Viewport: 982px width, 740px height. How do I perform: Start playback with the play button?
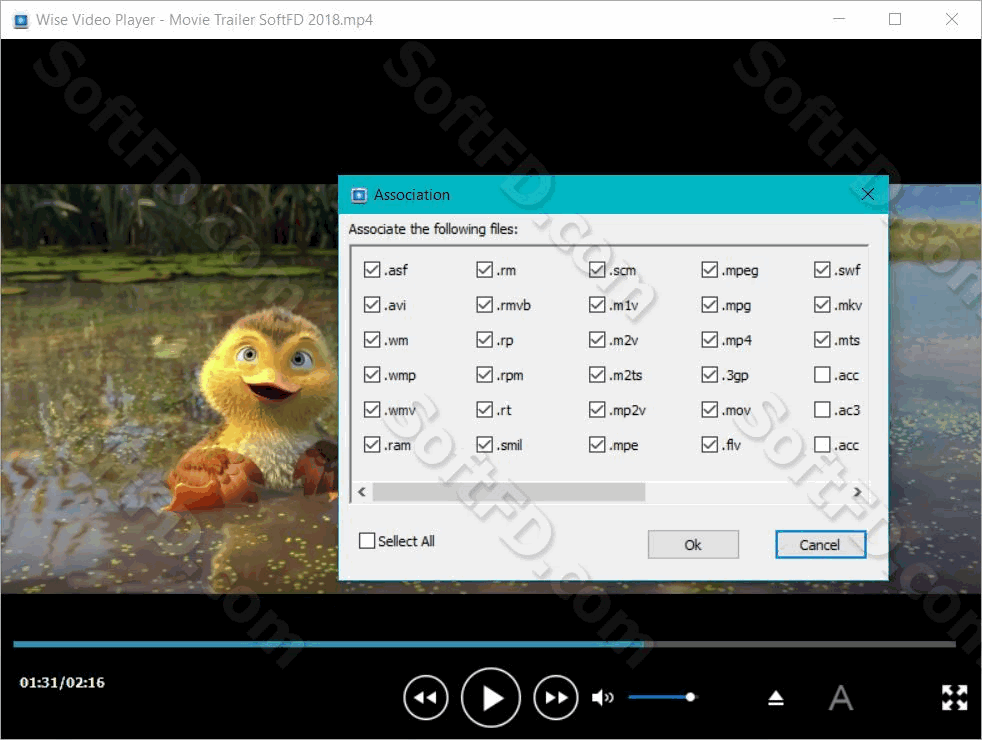pos(491,697)
